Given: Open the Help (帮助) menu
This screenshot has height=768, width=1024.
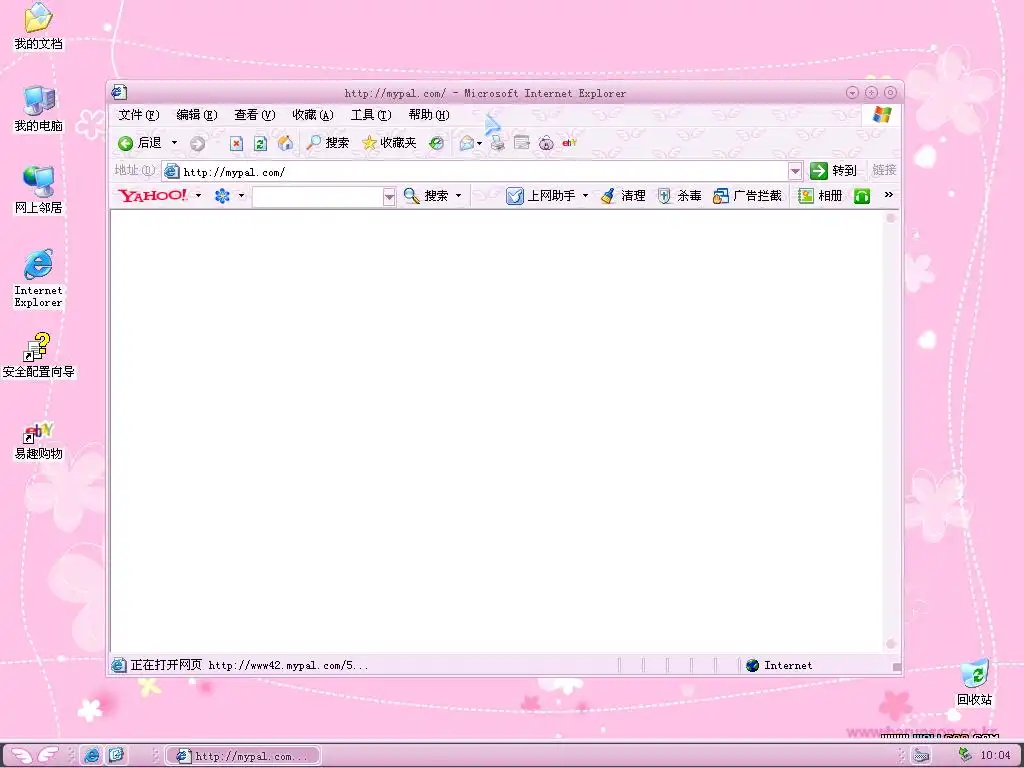Looking at the screenshot, I should pyautogui.click(x=429, y=115).
